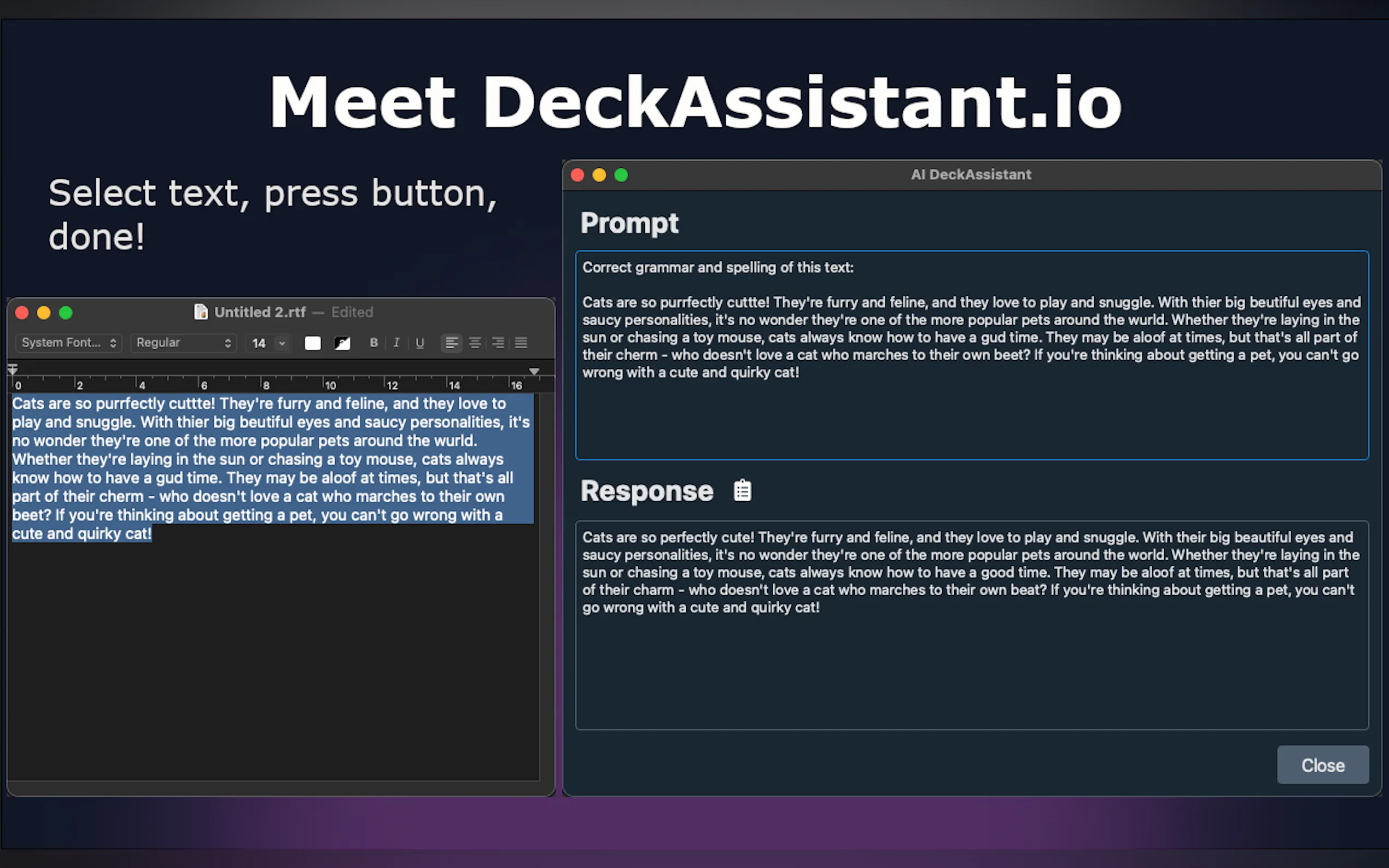Select the highlighted cat text in Untitled 2.rtf
This screenshot has height=868, width=1389.
[270, 468]
